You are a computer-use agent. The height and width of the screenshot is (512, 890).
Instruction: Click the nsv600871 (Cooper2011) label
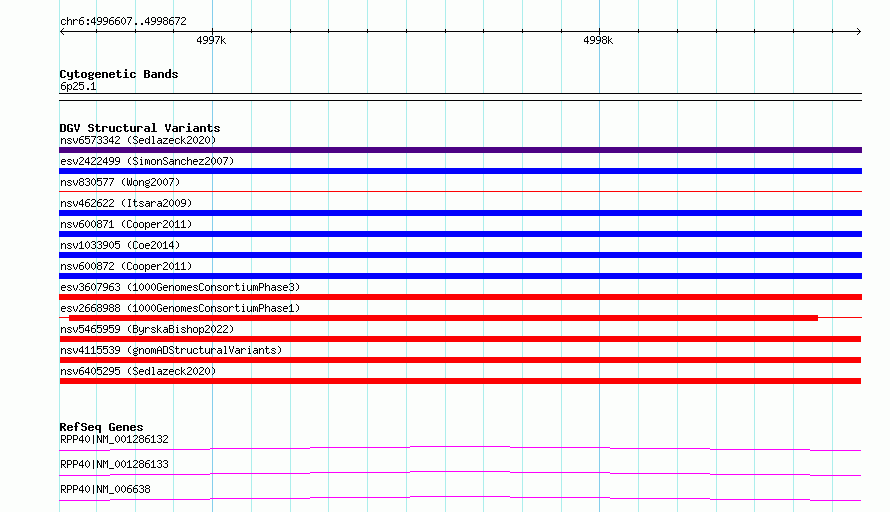[x=126, y=224]
